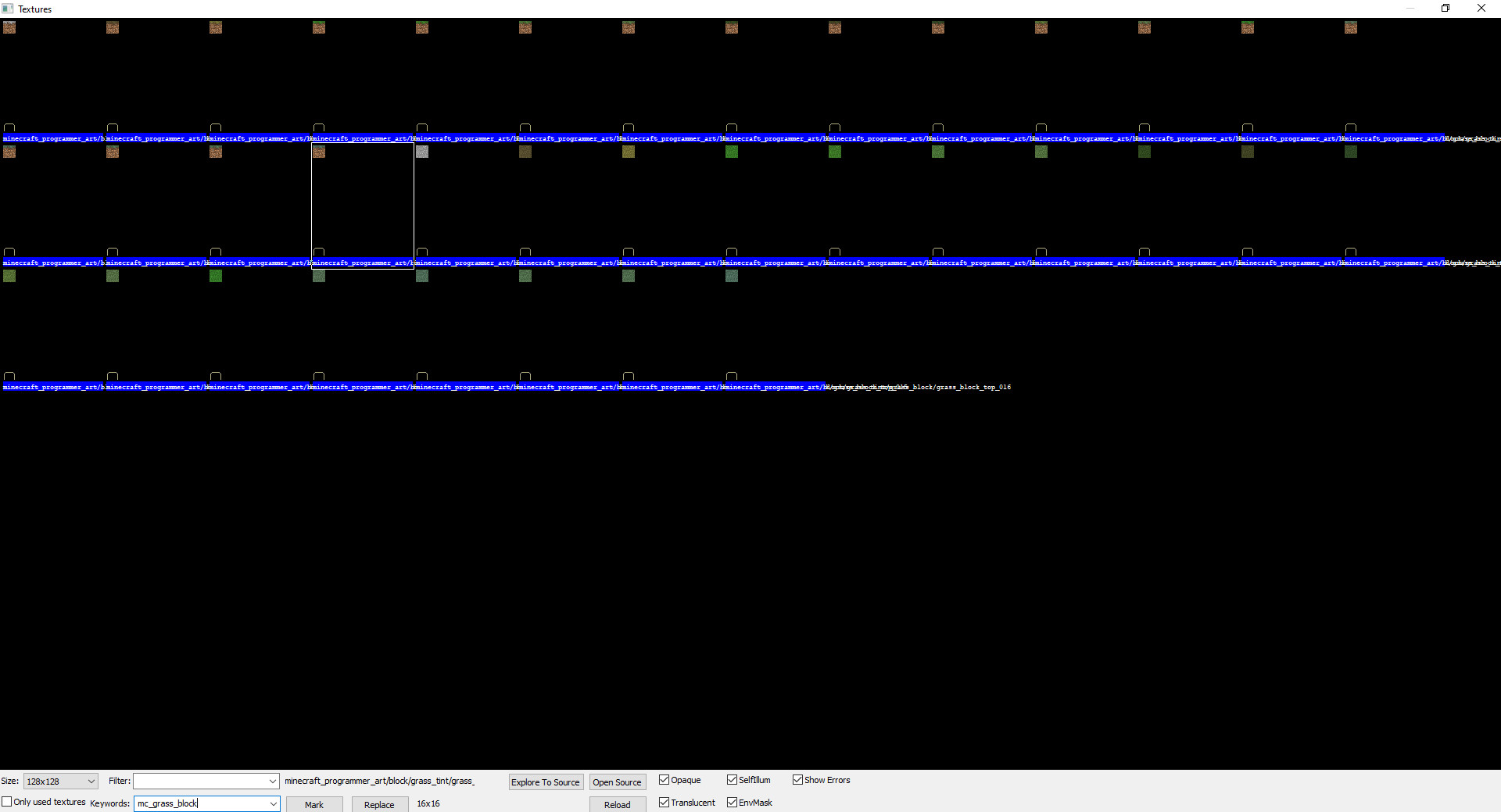
Task: Click the white-outlined selected texture cell
Action: point(362,205)
